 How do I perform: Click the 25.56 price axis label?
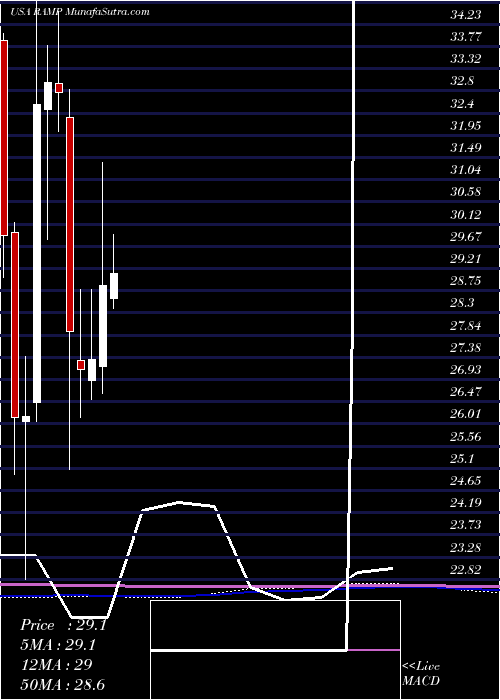pyautogui.click(x=466, y=437)
